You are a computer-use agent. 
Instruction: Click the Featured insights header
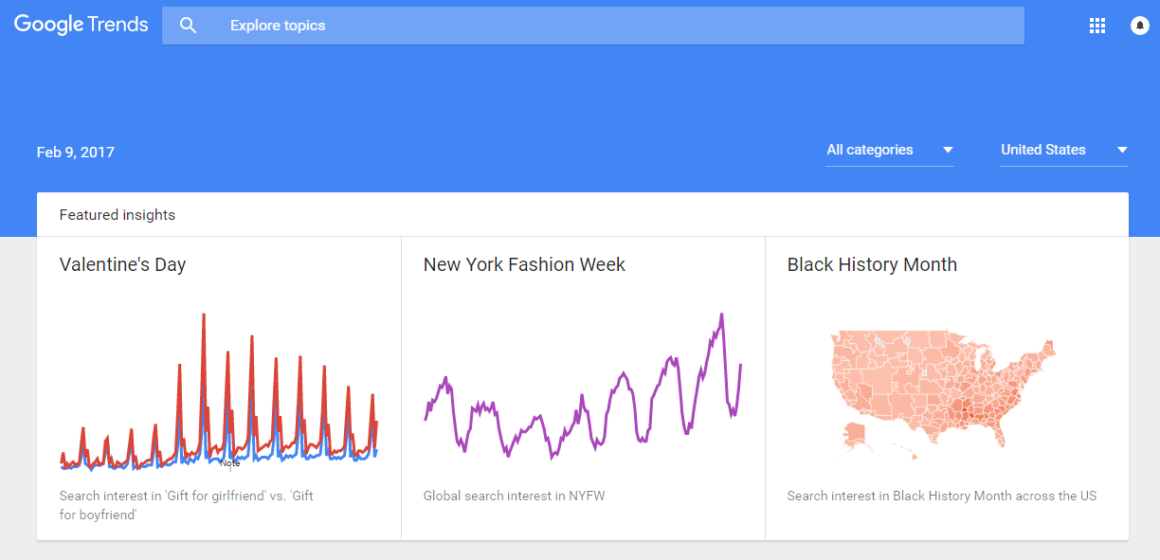coord(117,215)
